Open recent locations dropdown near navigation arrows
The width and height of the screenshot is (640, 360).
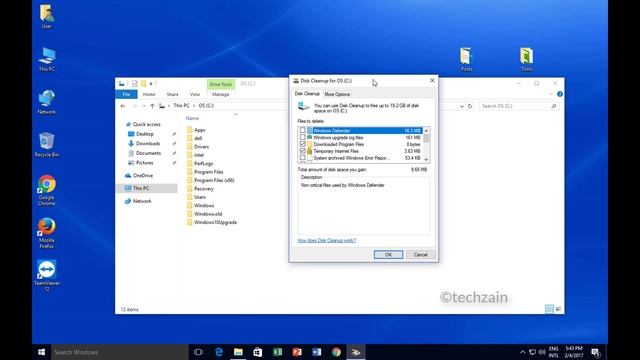(x=144, y=106)
